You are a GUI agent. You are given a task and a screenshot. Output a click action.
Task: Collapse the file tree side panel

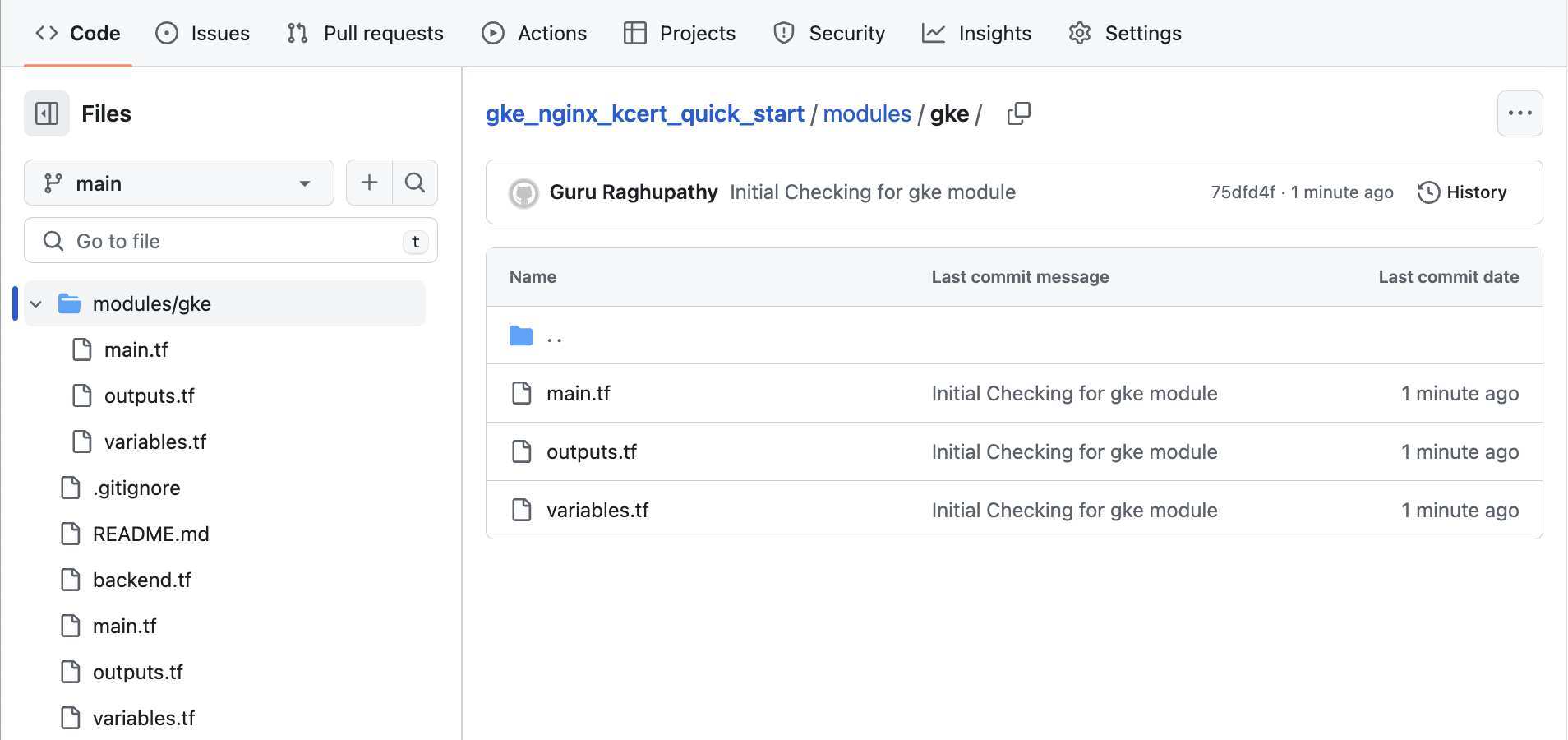click(47, 113)
